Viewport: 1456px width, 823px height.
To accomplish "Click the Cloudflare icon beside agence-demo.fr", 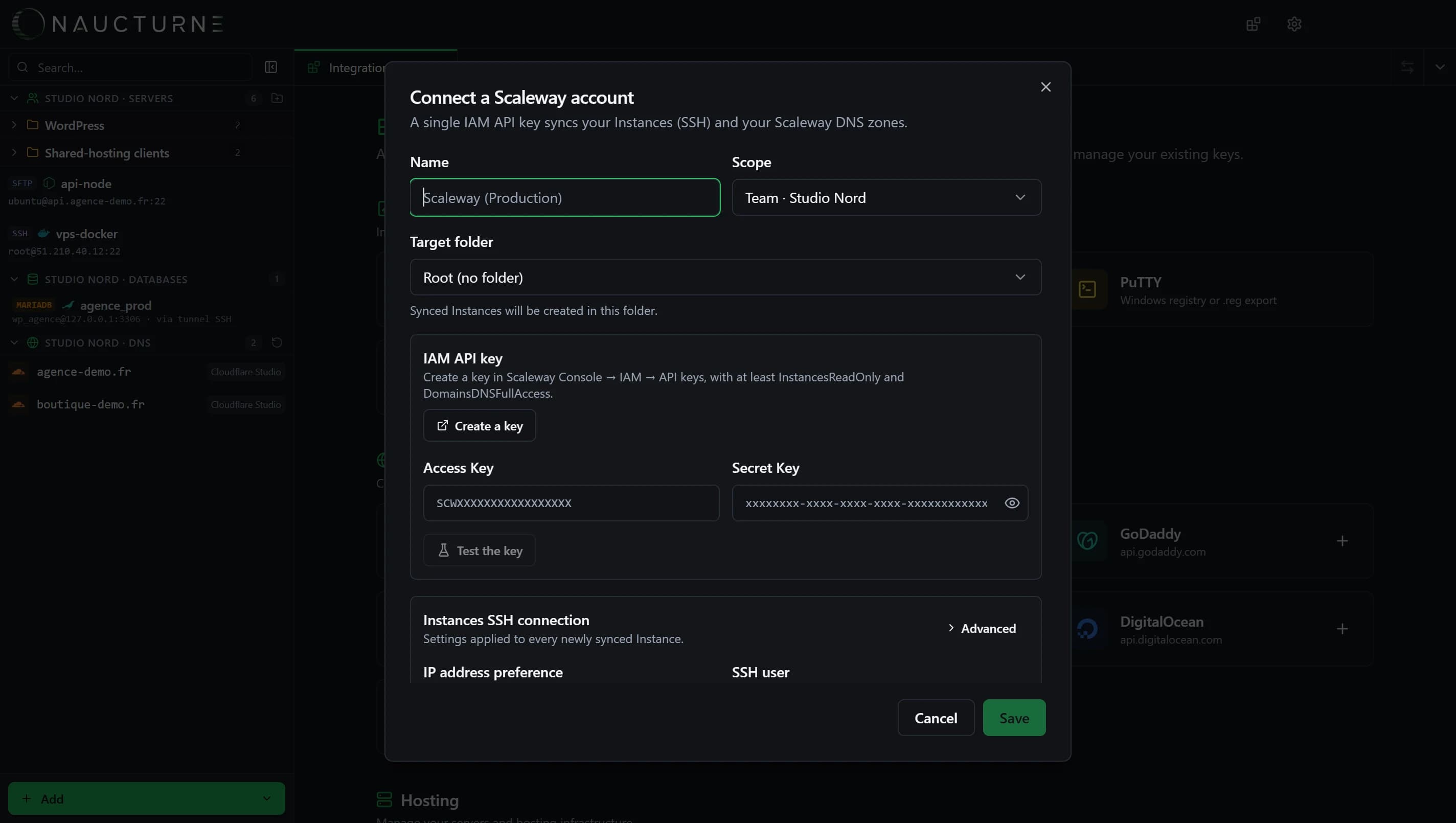I will [18, 371].
